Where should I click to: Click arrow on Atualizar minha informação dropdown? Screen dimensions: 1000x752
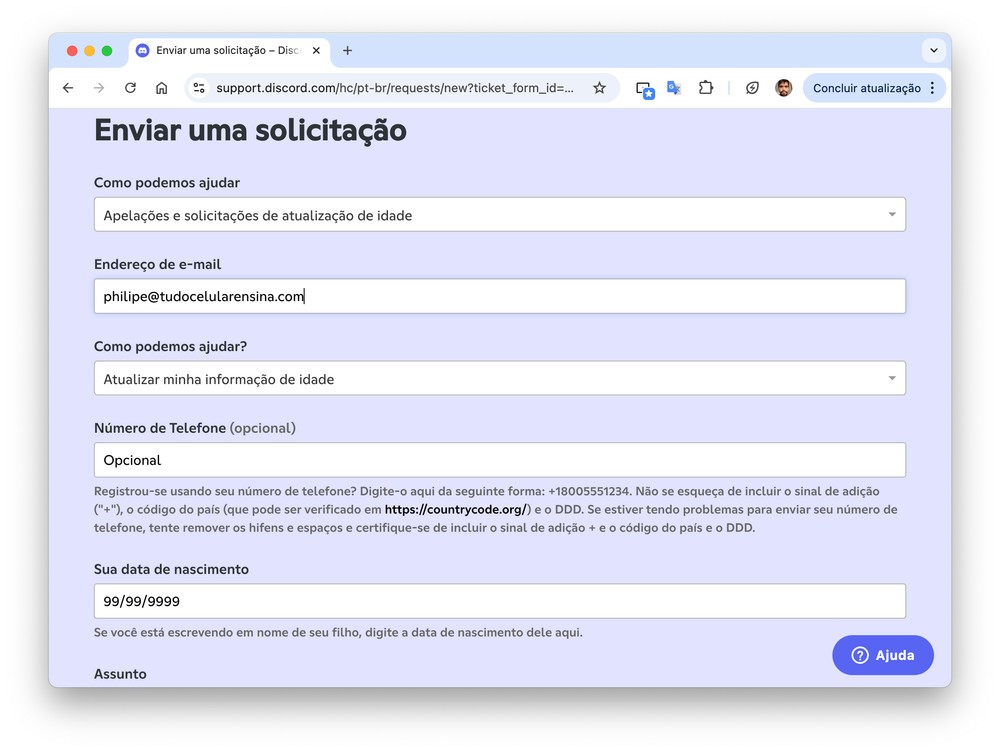coord(892,379)
